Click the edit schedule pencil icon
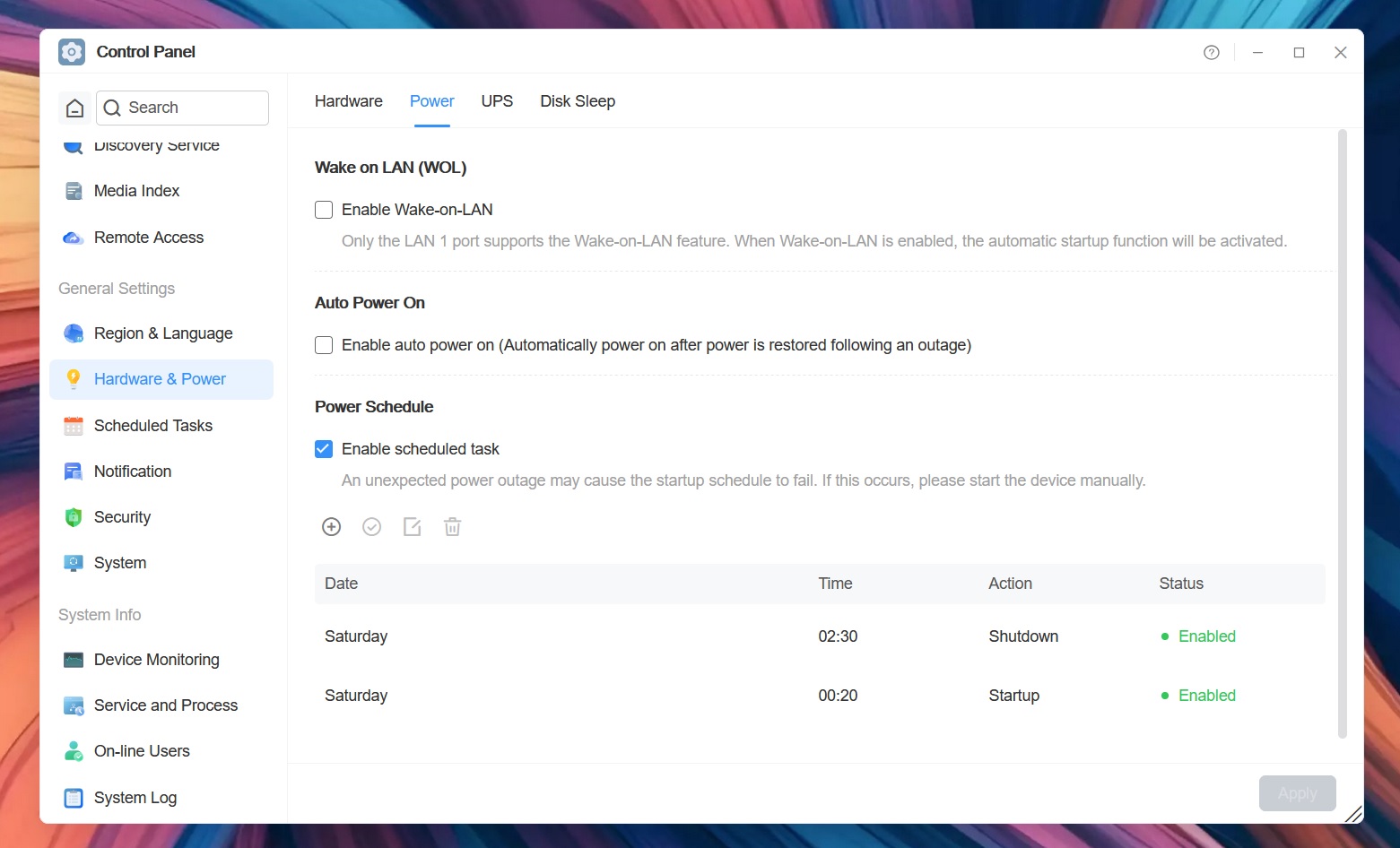 pyautogui.click(x=412, y=527)
